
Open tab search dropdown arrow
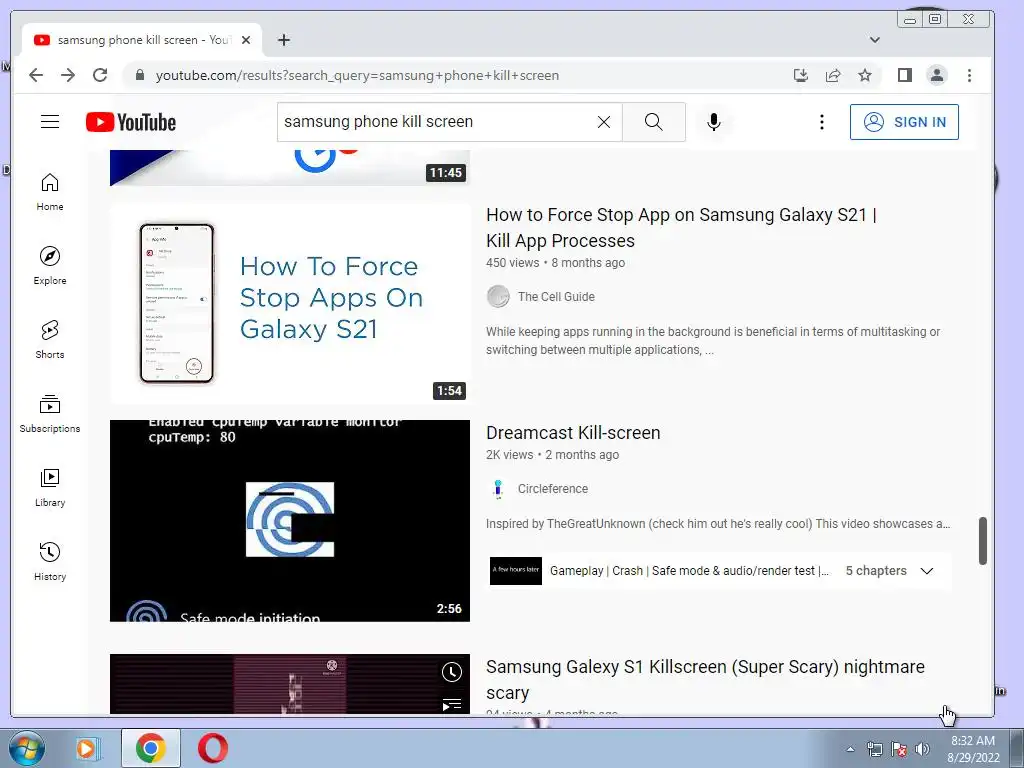(875, 40)
